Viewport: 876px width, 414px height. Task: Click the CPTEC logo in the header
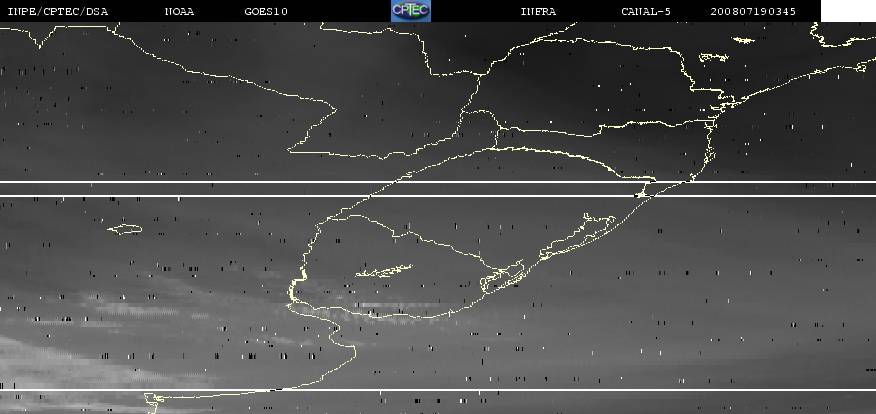(410, 11)
